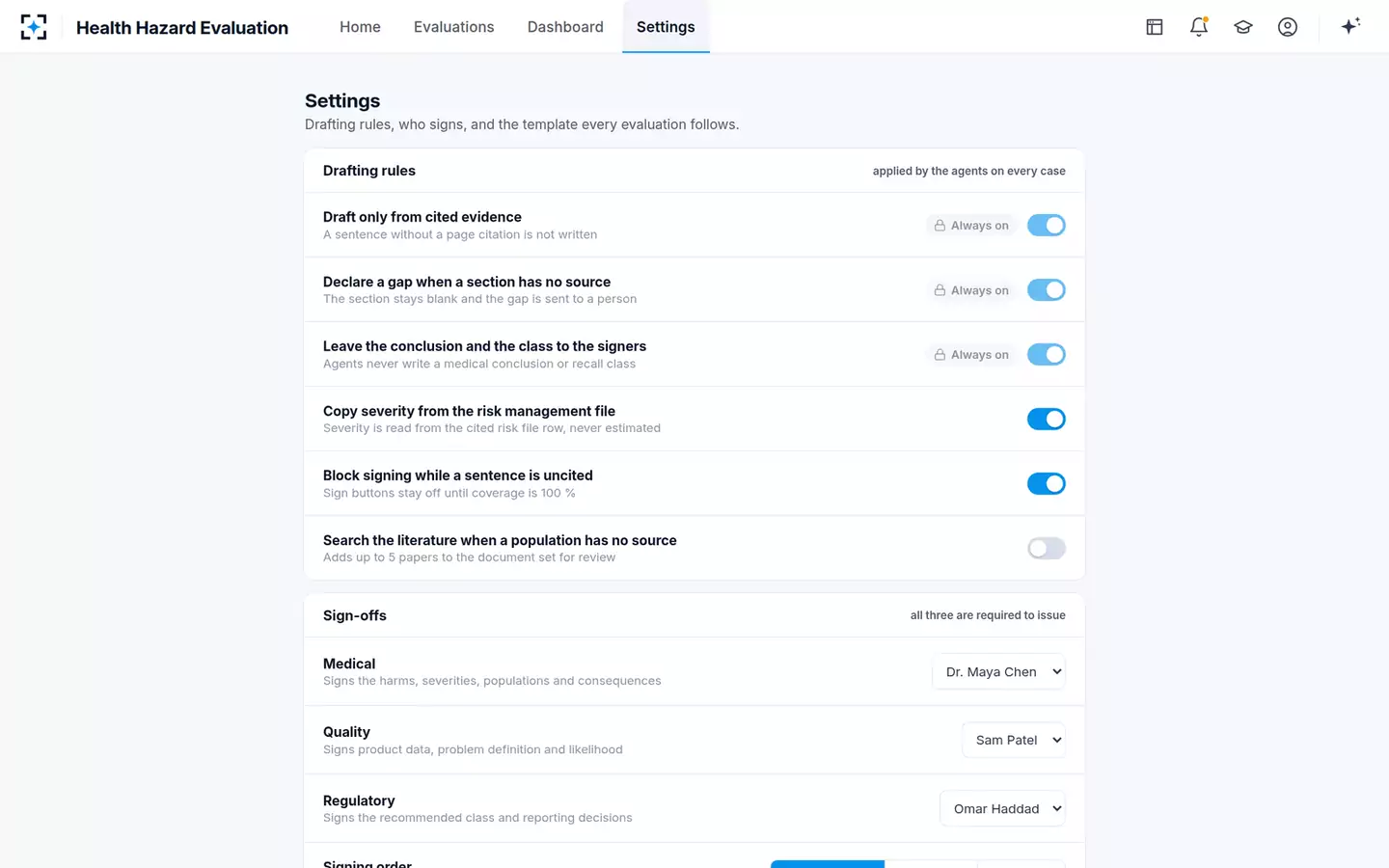Disable Copy severity from risk management file
Screen dimensions: 1389x868
point(1047,419)
